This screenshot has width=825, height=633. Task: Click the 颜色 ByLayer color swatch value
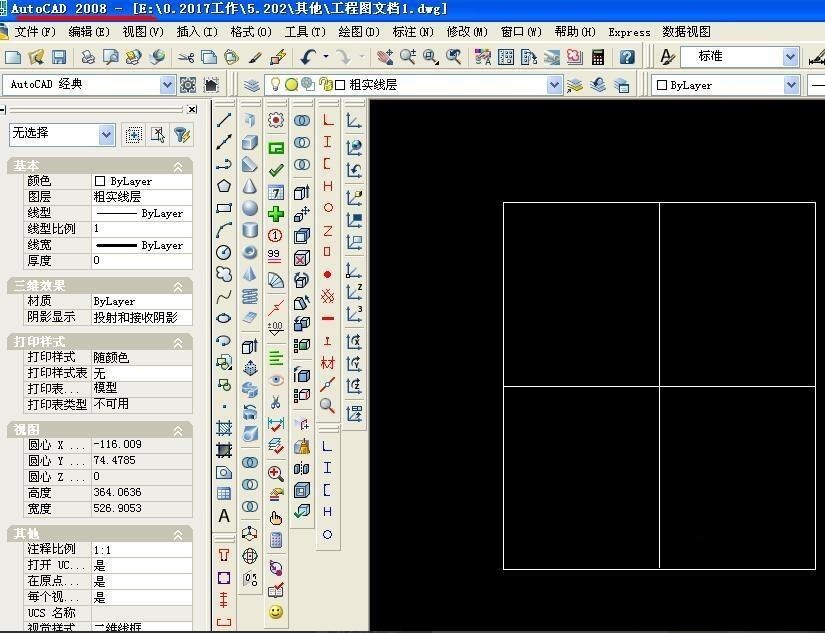(142, 181)
